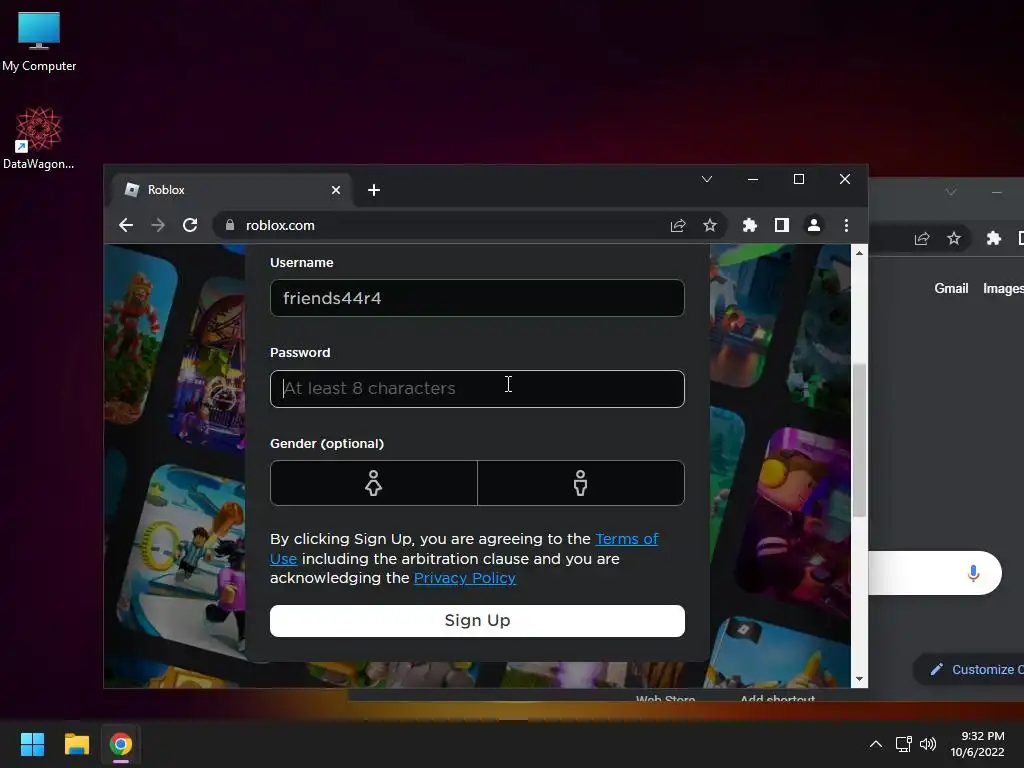Click the Sign Up button
The image size is (1024, 768).
(x=477, y=620)
